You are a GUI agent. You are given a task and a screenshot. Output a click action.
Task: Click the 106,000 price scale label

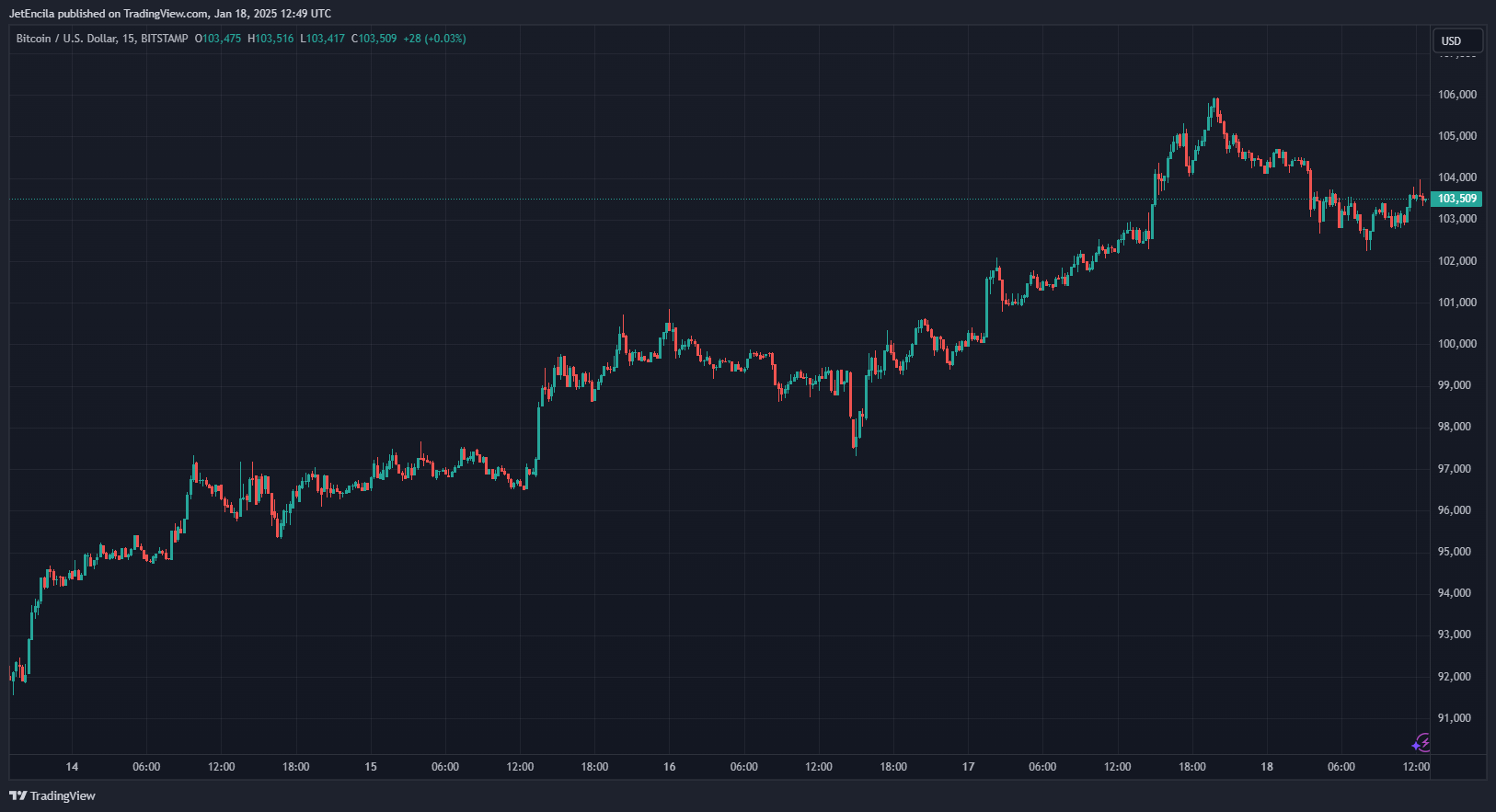(1457, 95)
